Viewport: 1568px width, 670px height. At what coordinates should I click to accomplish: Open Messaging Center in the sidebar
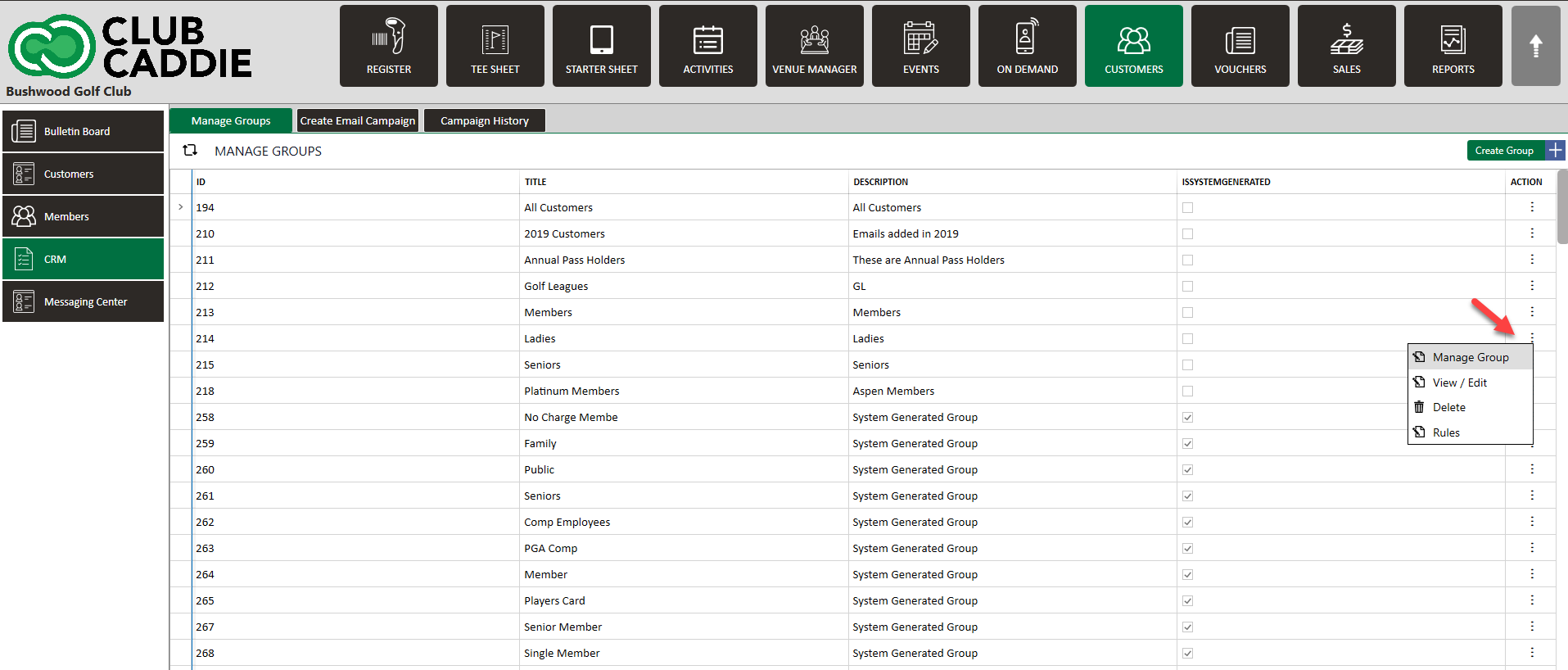84,301
